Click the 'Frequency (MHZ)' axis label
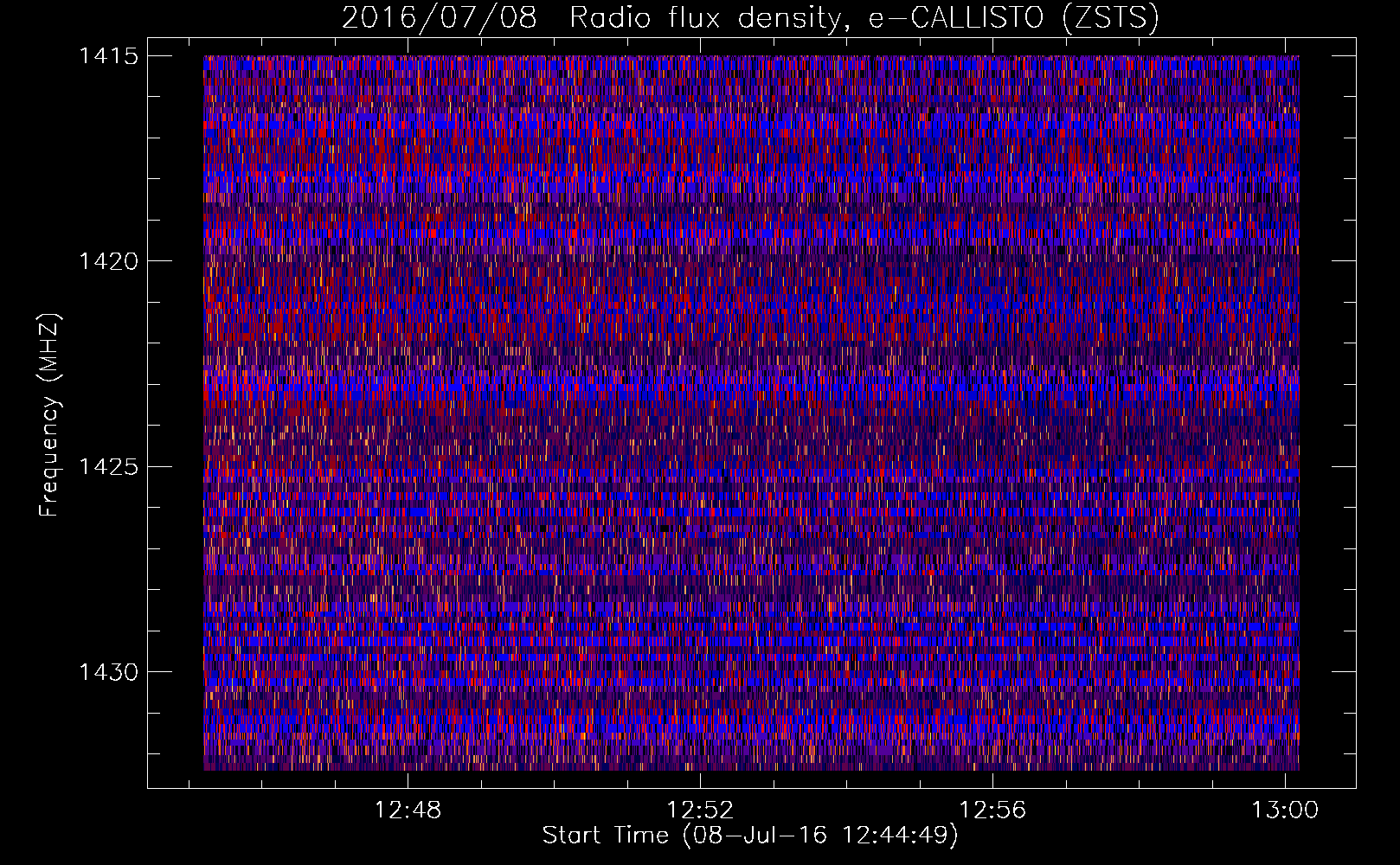Screen dimensions: 1400x865 click(49, 414)
